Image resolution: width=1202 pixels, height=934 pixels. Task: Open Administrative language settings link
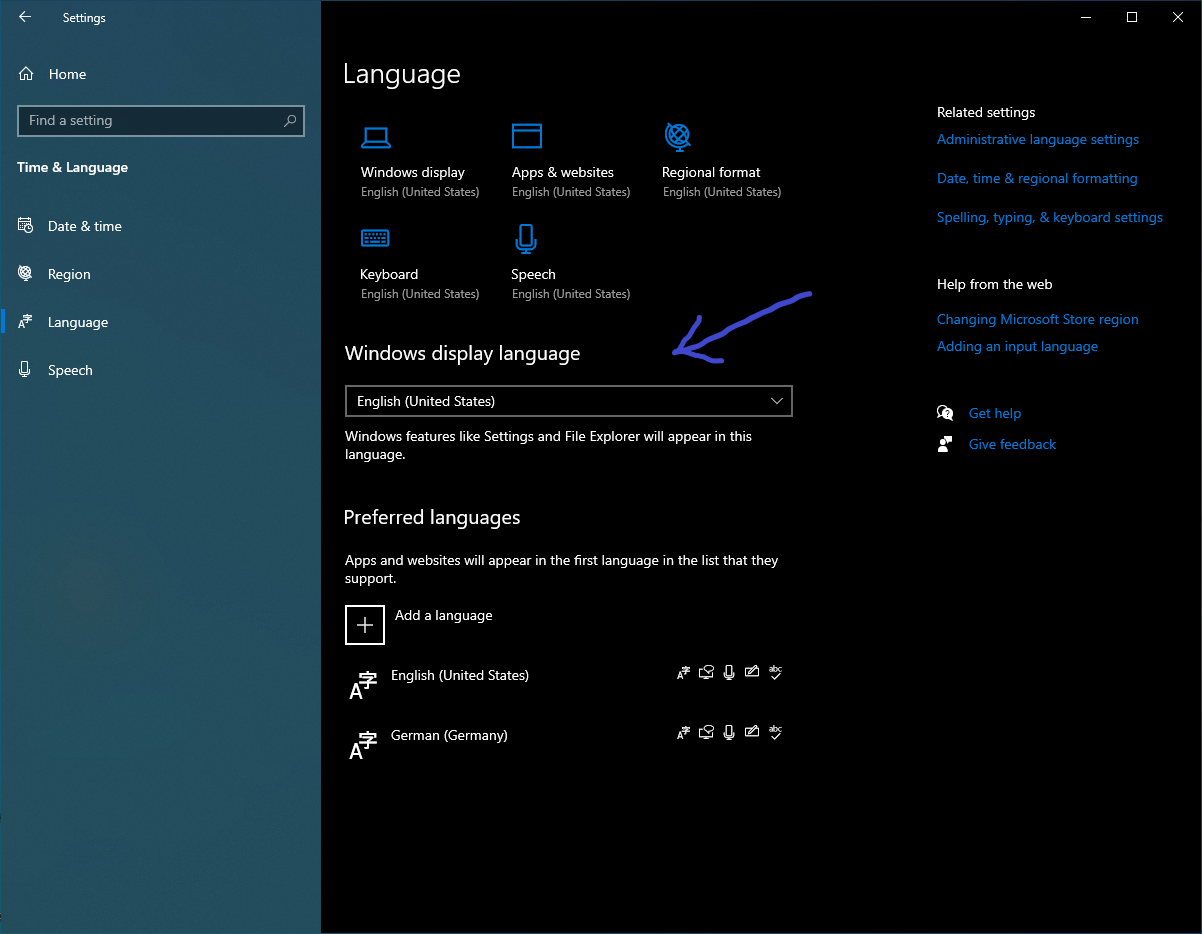click(1038, 139)
